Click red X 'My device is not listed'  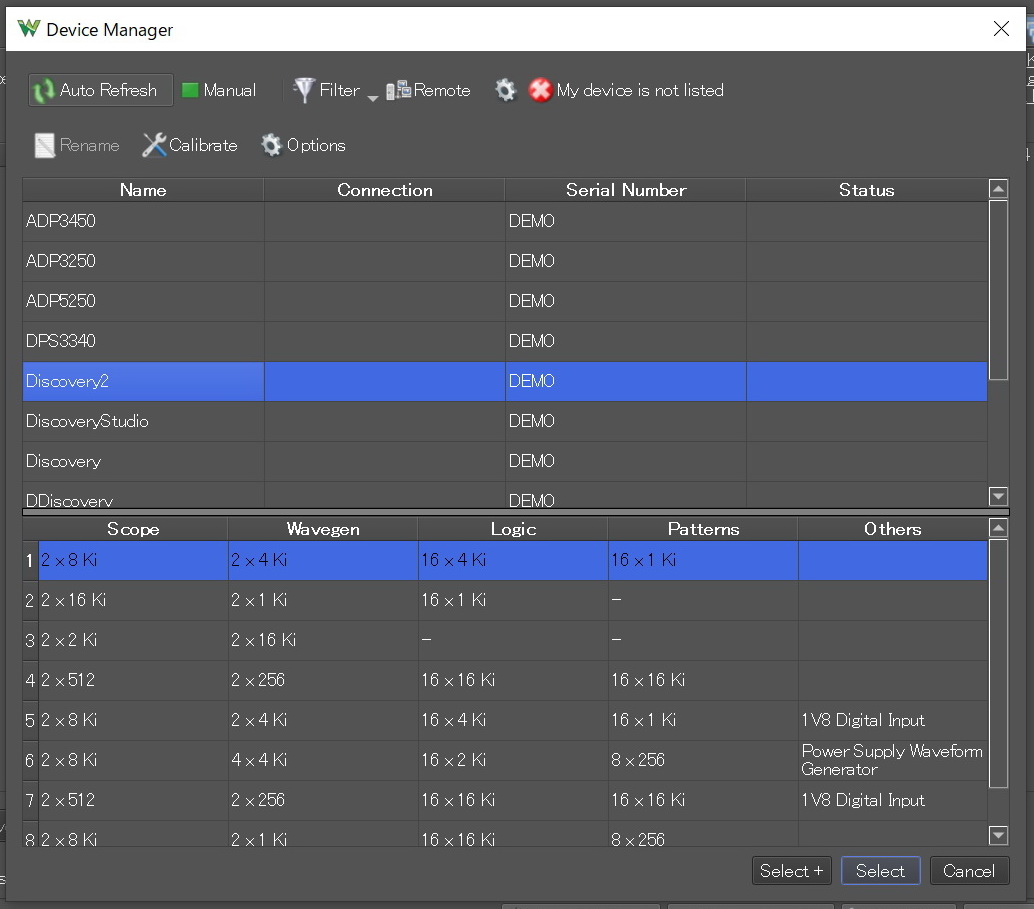[541, 91]
